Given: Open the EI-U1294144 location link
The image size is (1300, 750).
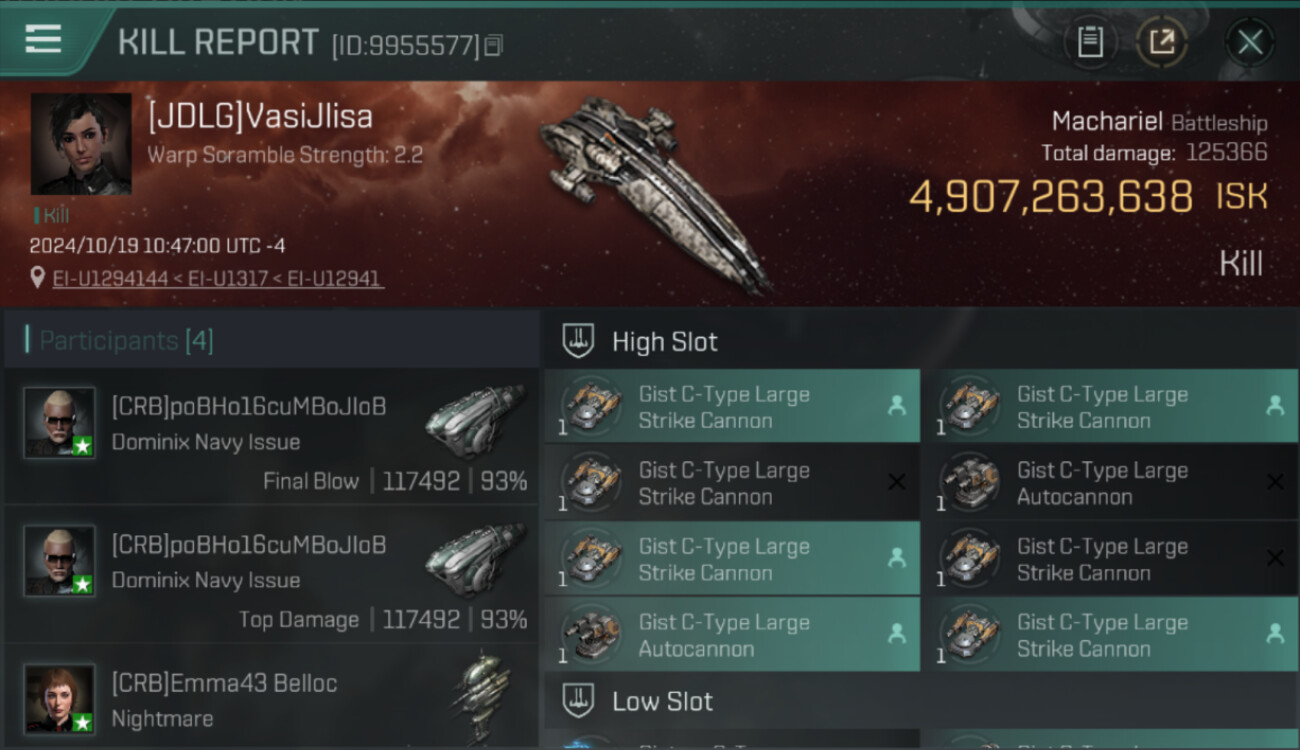Looking at the screenshot, I should point(110,279).
